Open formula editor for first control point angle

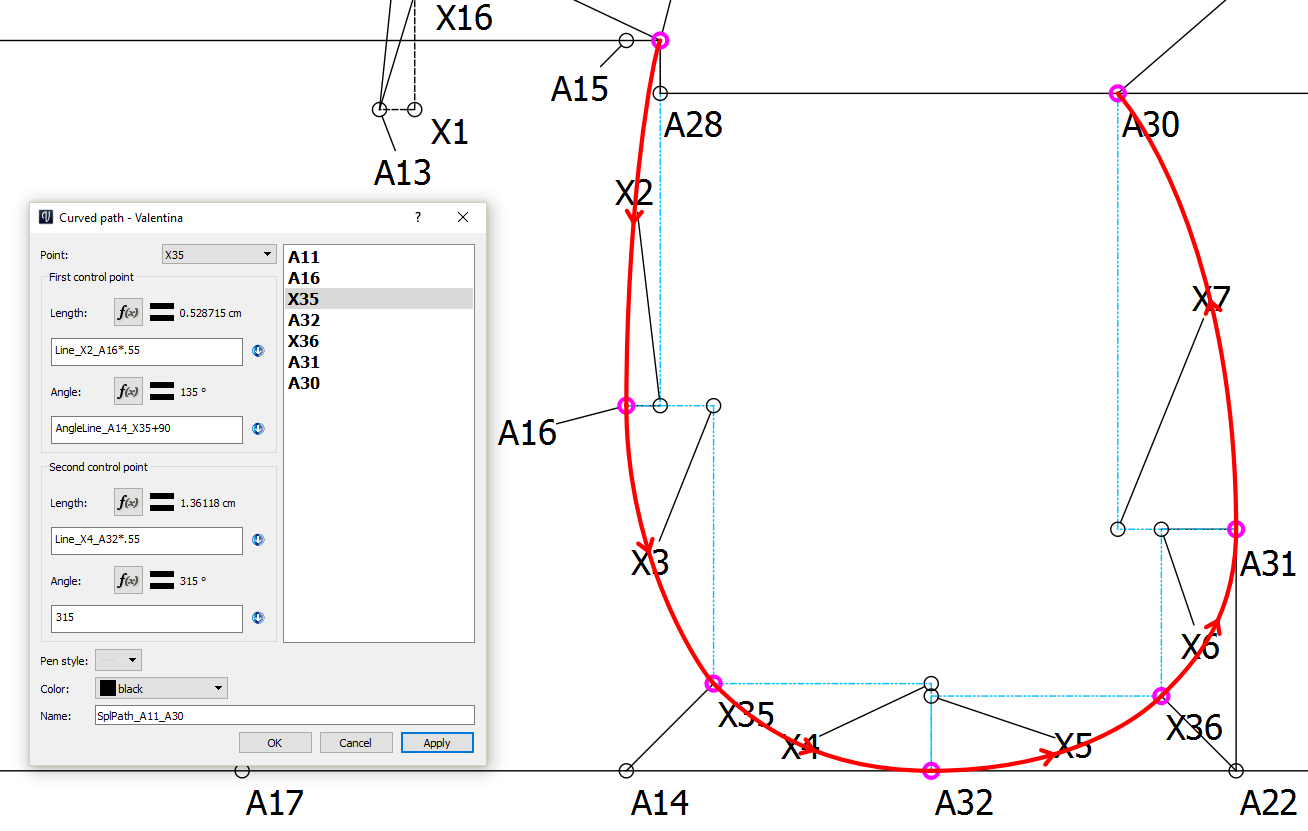coord(128,392)
